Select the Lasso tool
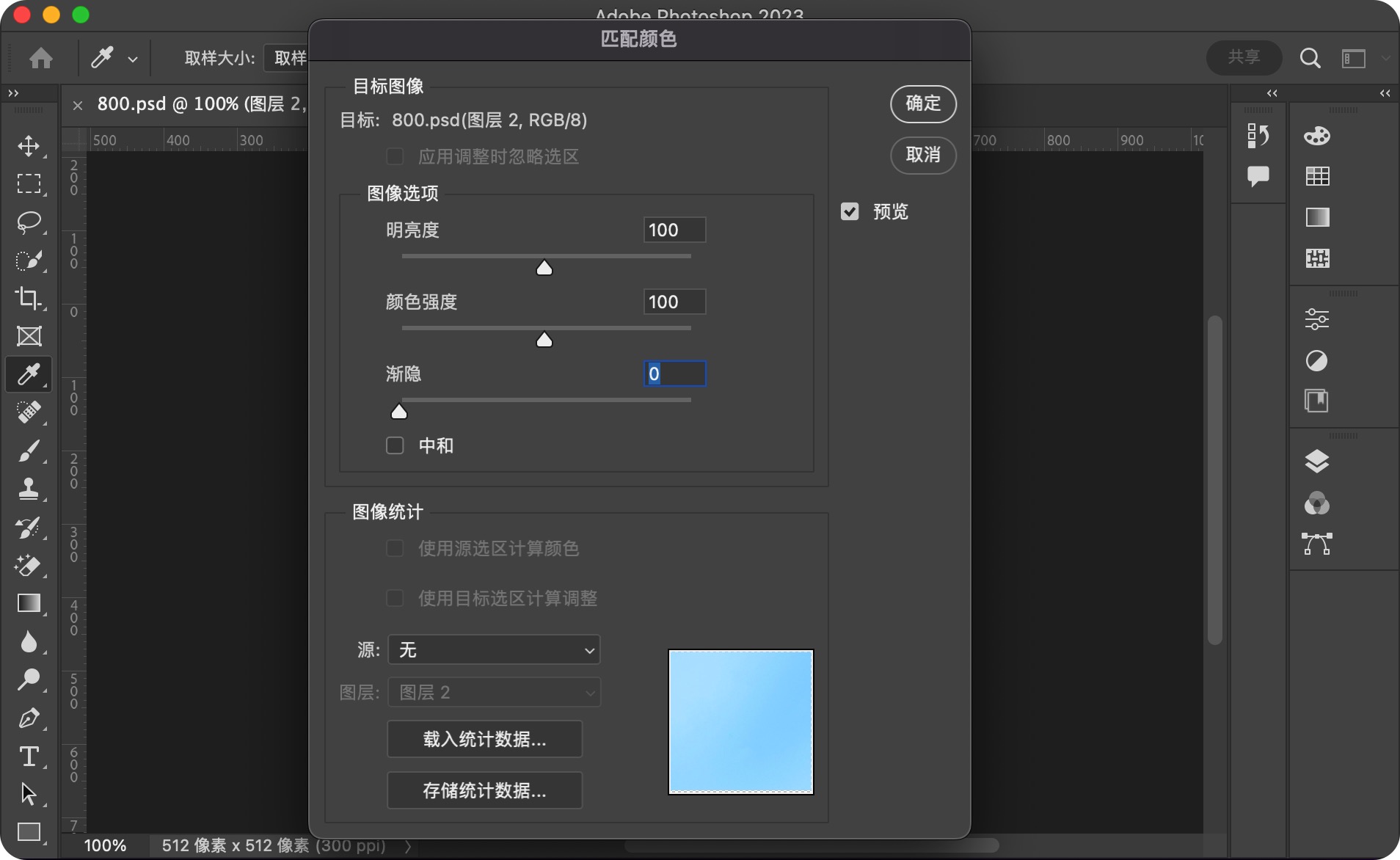 pyautogui.click(x=29, y=222)
